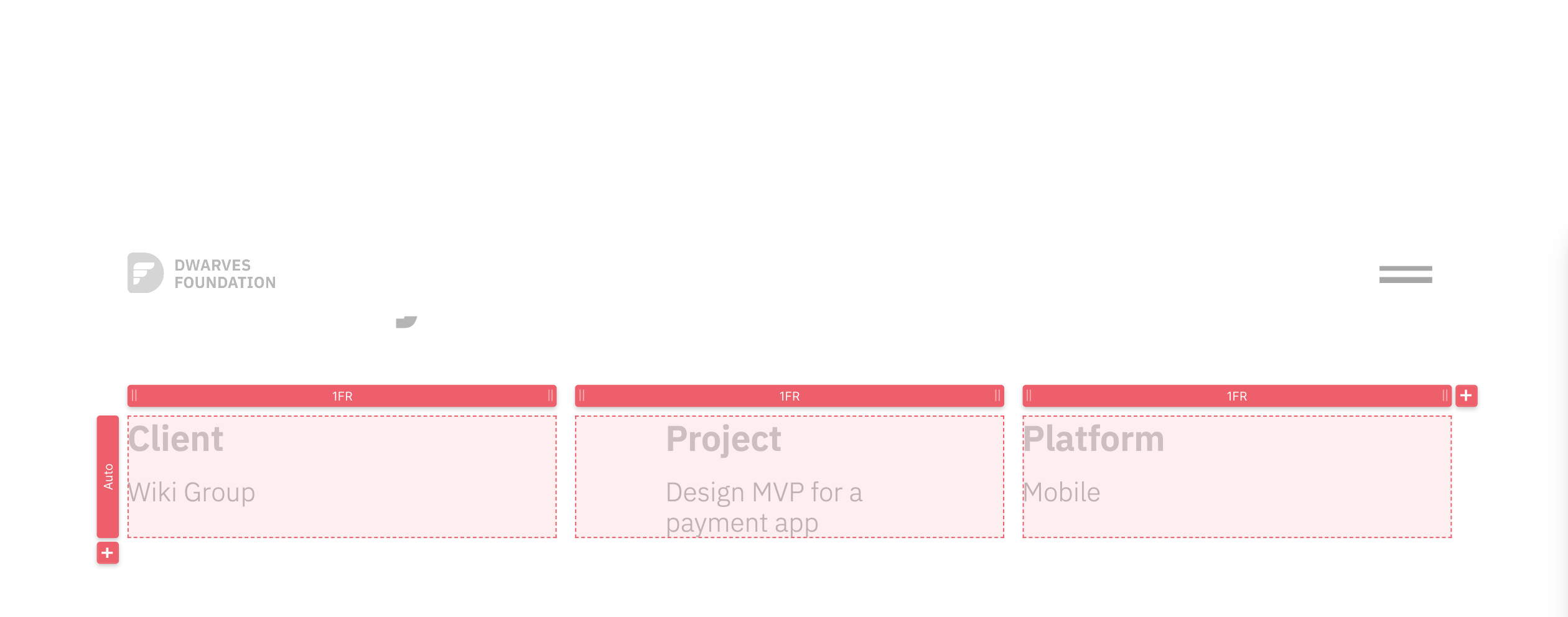Screen dimensions: 1568x617
Task: Grab the left handle of second 1FR column
Action: click(x=582, y=396)
